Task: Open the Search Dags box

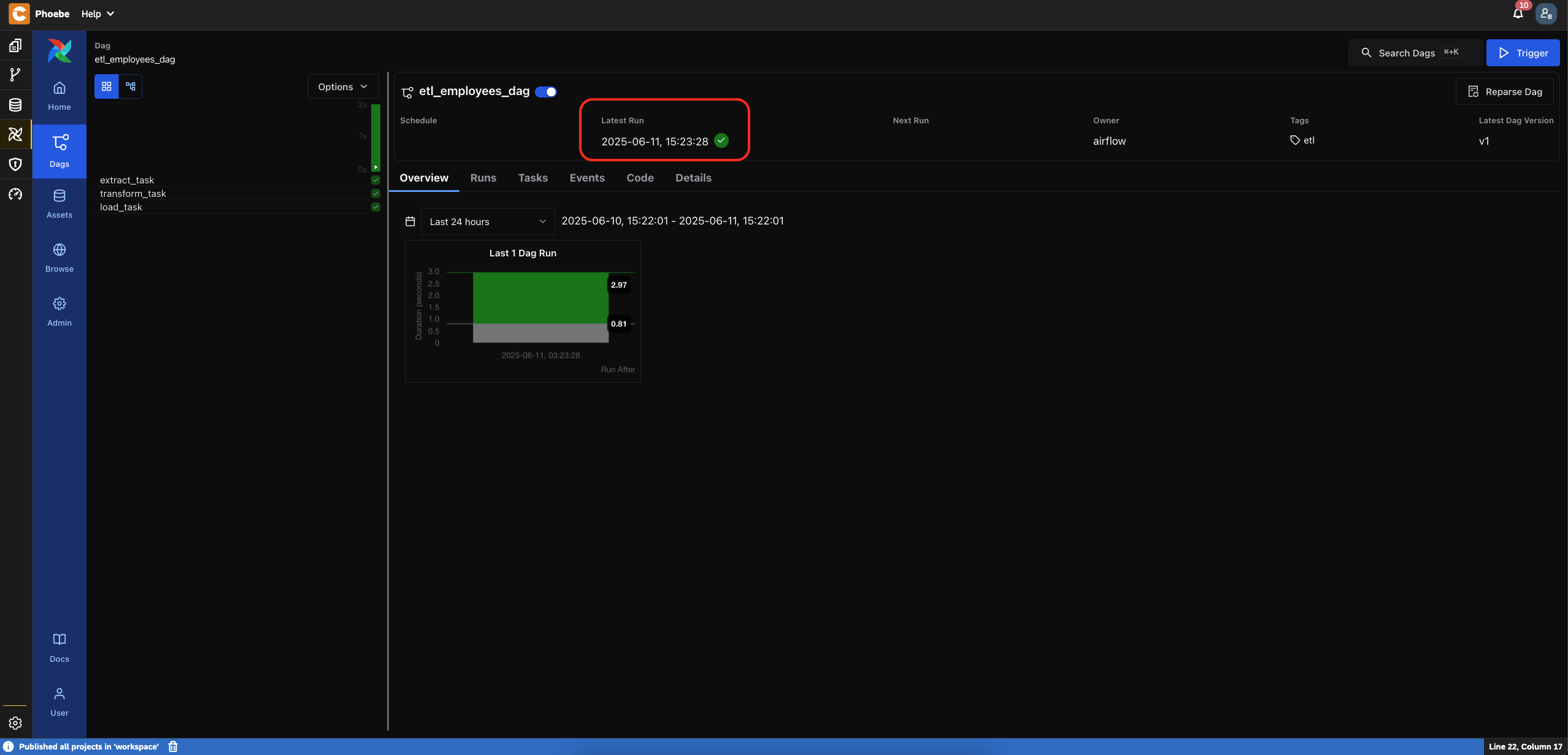Action: pos(1415,53)
